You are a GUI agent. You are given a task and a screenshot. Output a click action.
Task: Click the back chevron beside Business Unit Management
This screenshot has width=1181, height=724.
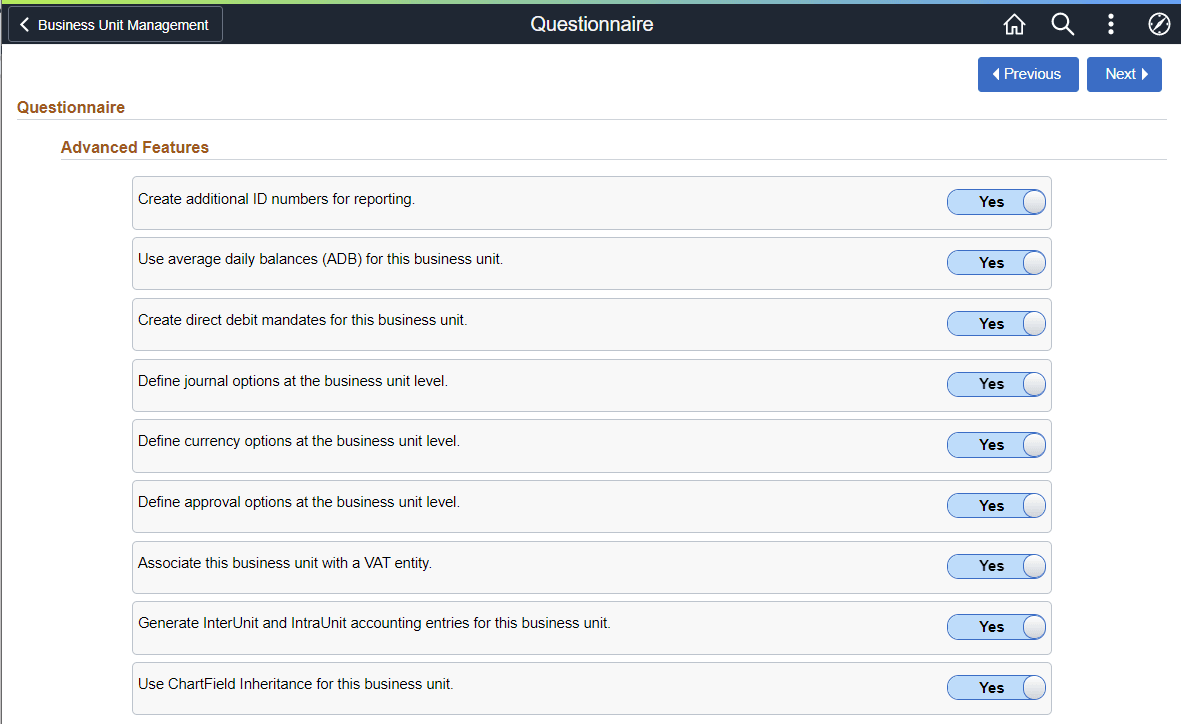click(24, 24)
